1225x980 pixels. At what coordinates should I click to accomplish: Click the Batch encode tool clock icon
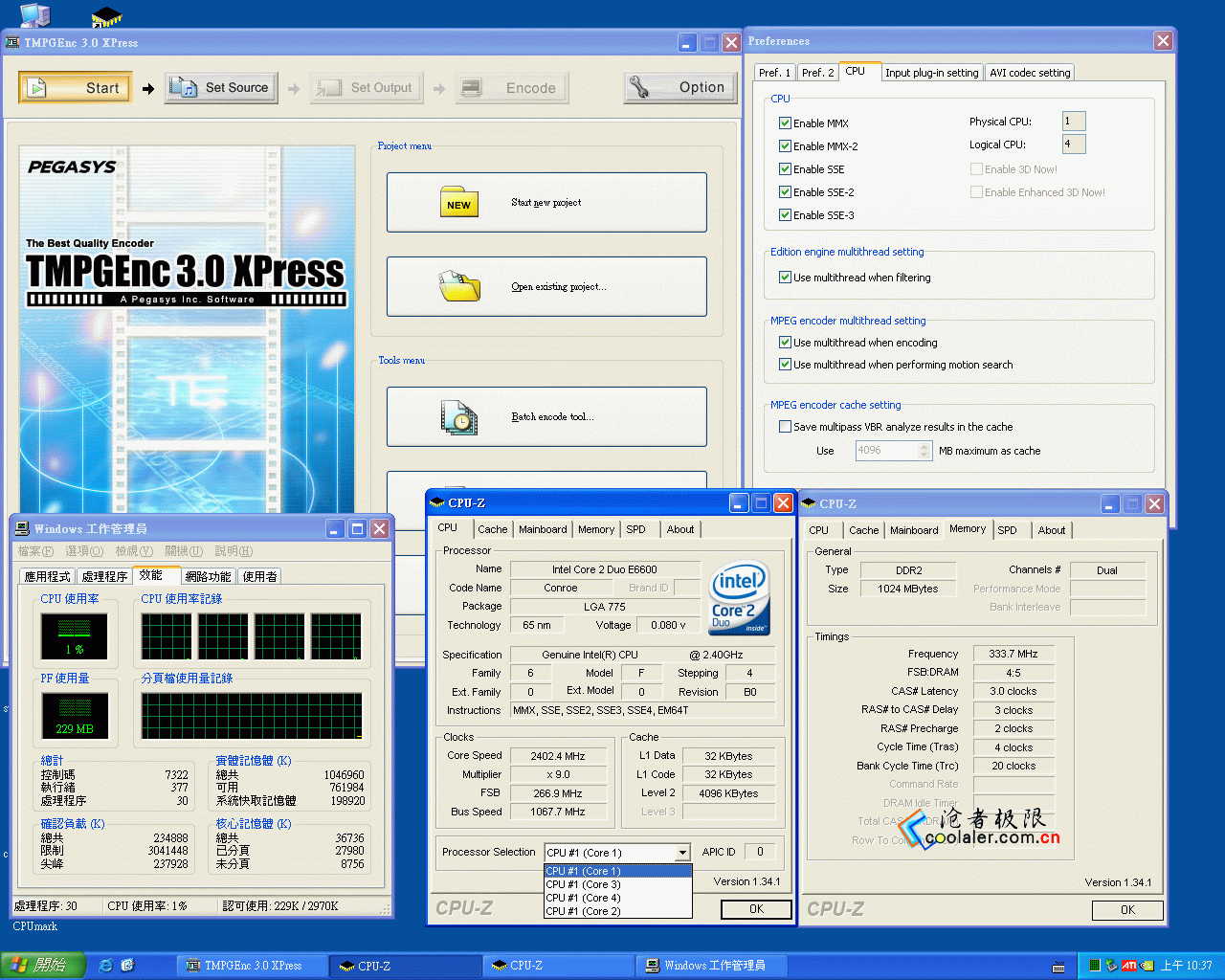(459, 417)
